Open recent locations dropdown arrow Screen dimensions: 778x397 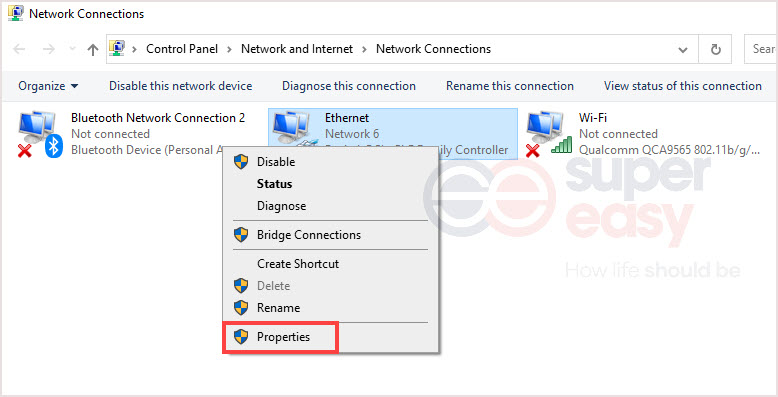72,49
